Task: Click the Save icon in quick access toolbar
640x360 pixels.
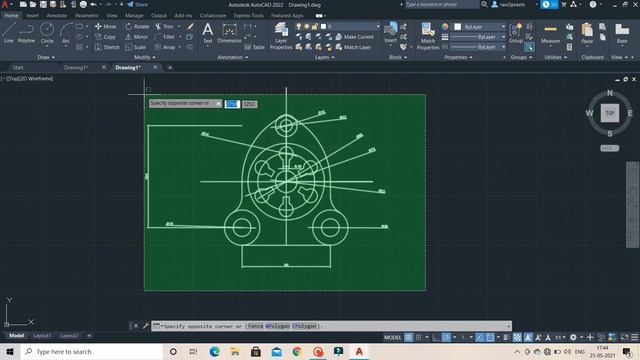Action: pyautogui.click(x=43, y=4)
